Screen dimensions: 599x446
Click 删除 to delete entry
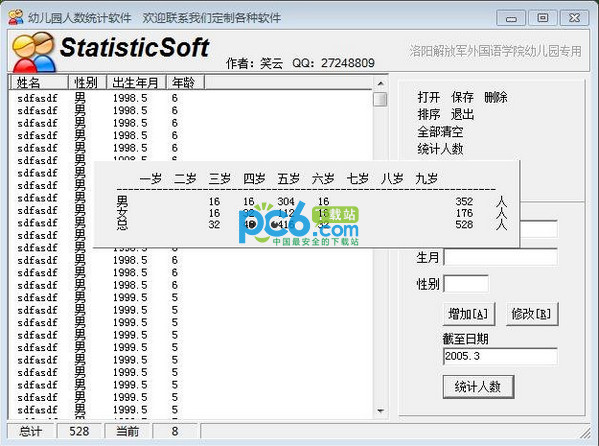(496, 97)
